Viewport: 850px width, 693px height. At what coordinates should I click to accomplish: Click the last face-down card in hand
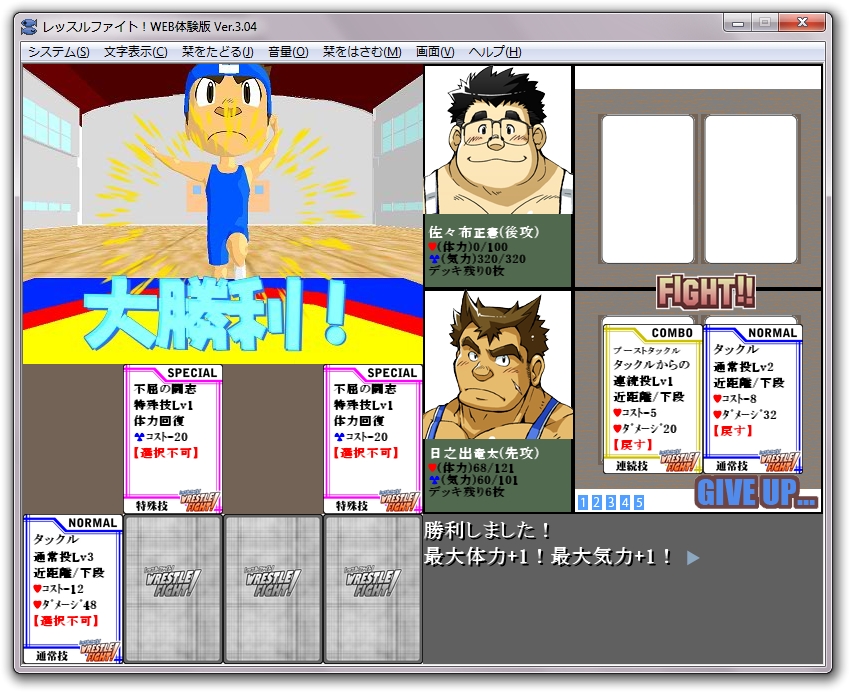(x=373, y=589)
